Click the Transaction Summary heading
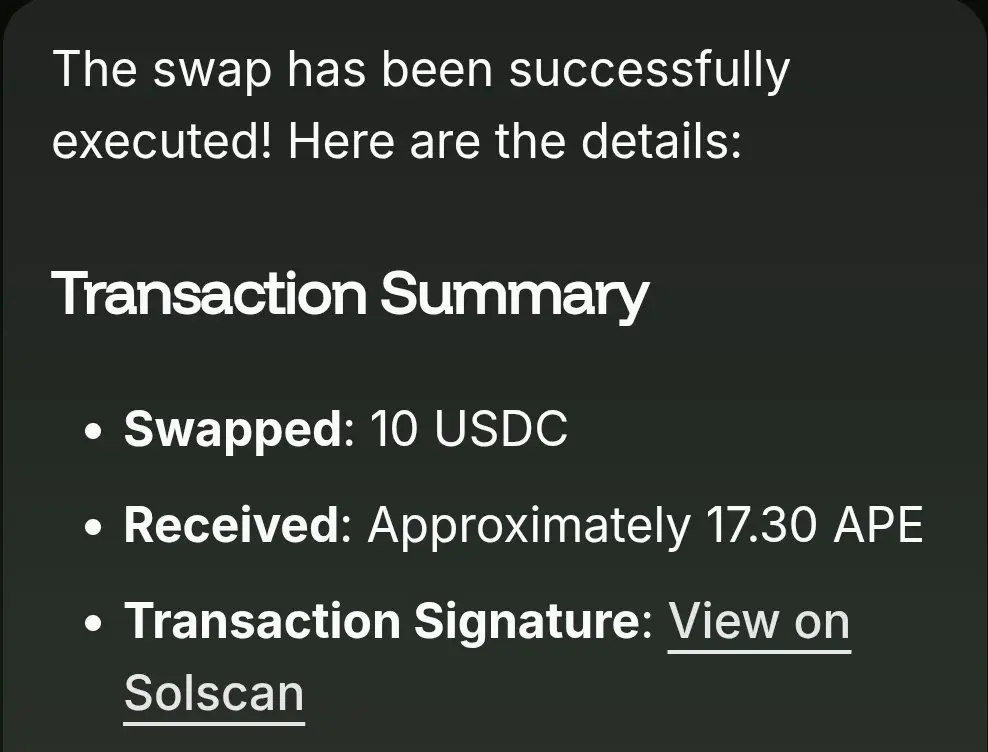 (x=350, y=294)
